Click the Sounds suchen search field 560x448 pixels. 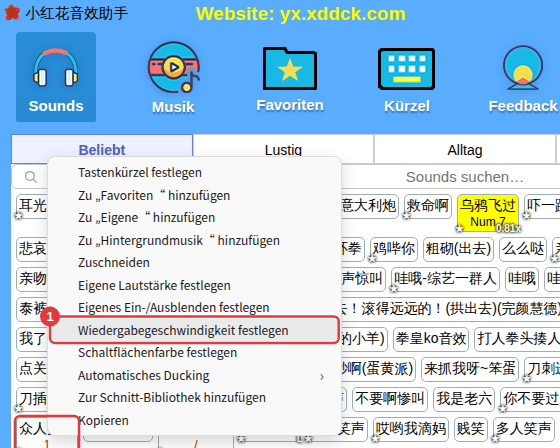[464, 177]
